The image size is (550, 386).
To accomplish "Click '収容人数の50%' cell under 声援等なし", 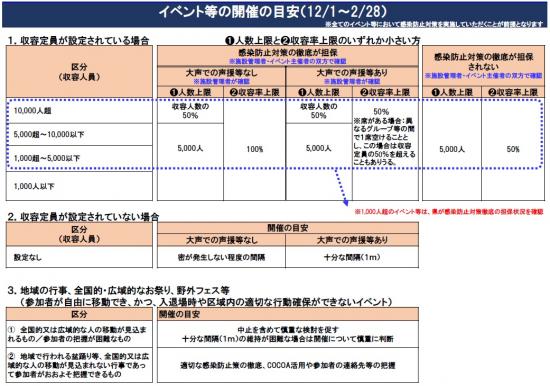I will click(x=190, y=111).
